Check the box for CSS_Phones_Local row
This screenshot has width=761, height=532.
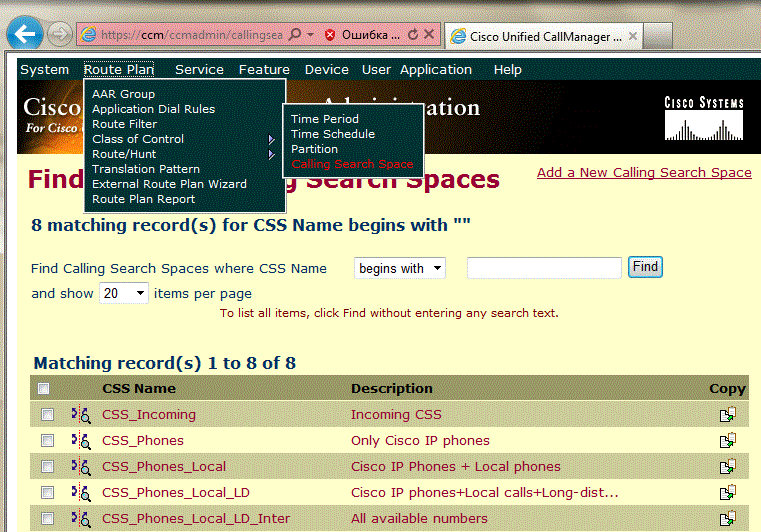tap(47, 467)
